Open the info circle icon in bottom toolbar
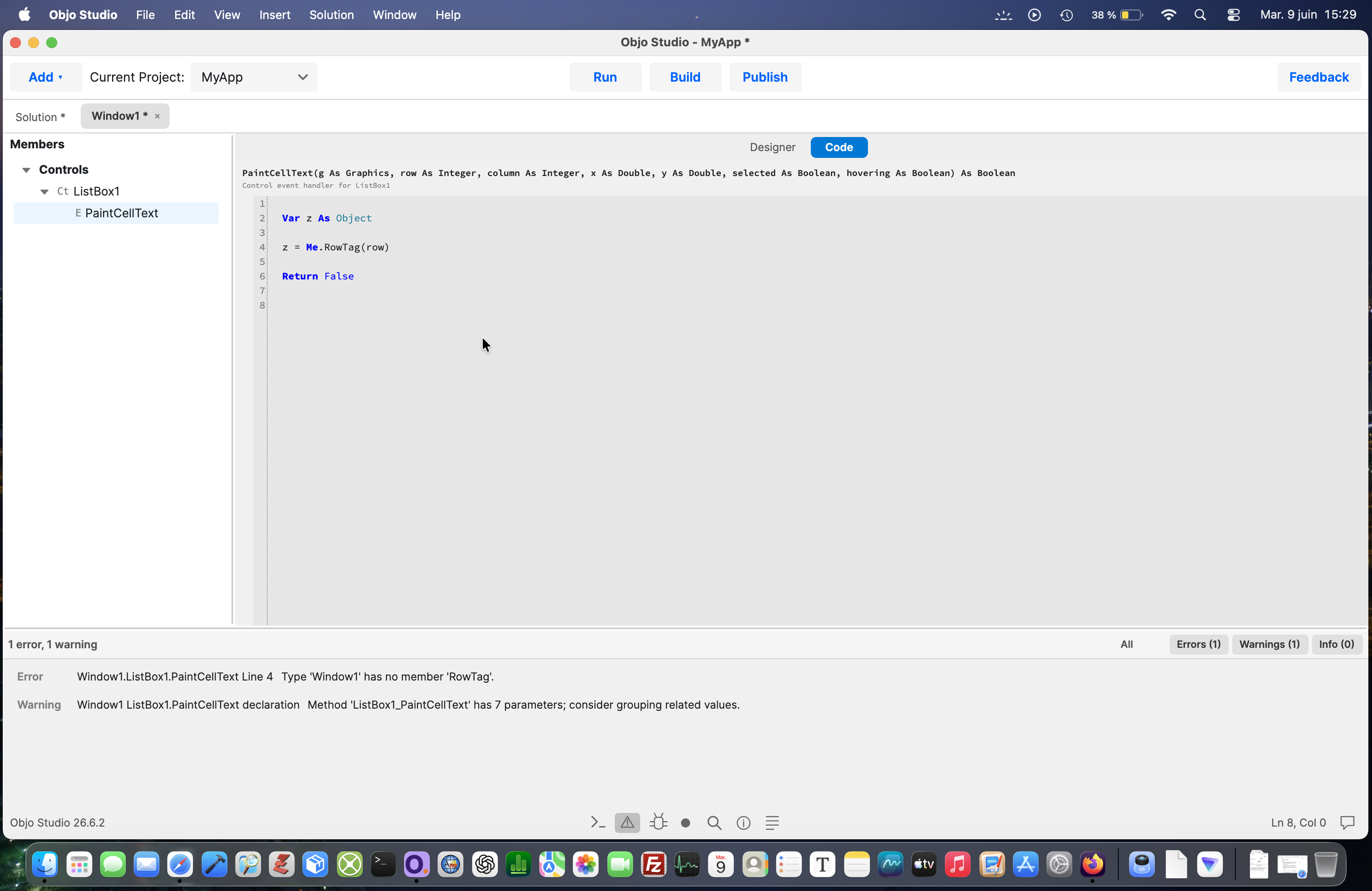The height and width of the screenshot is (891, 1372). [x=744, y=822]
